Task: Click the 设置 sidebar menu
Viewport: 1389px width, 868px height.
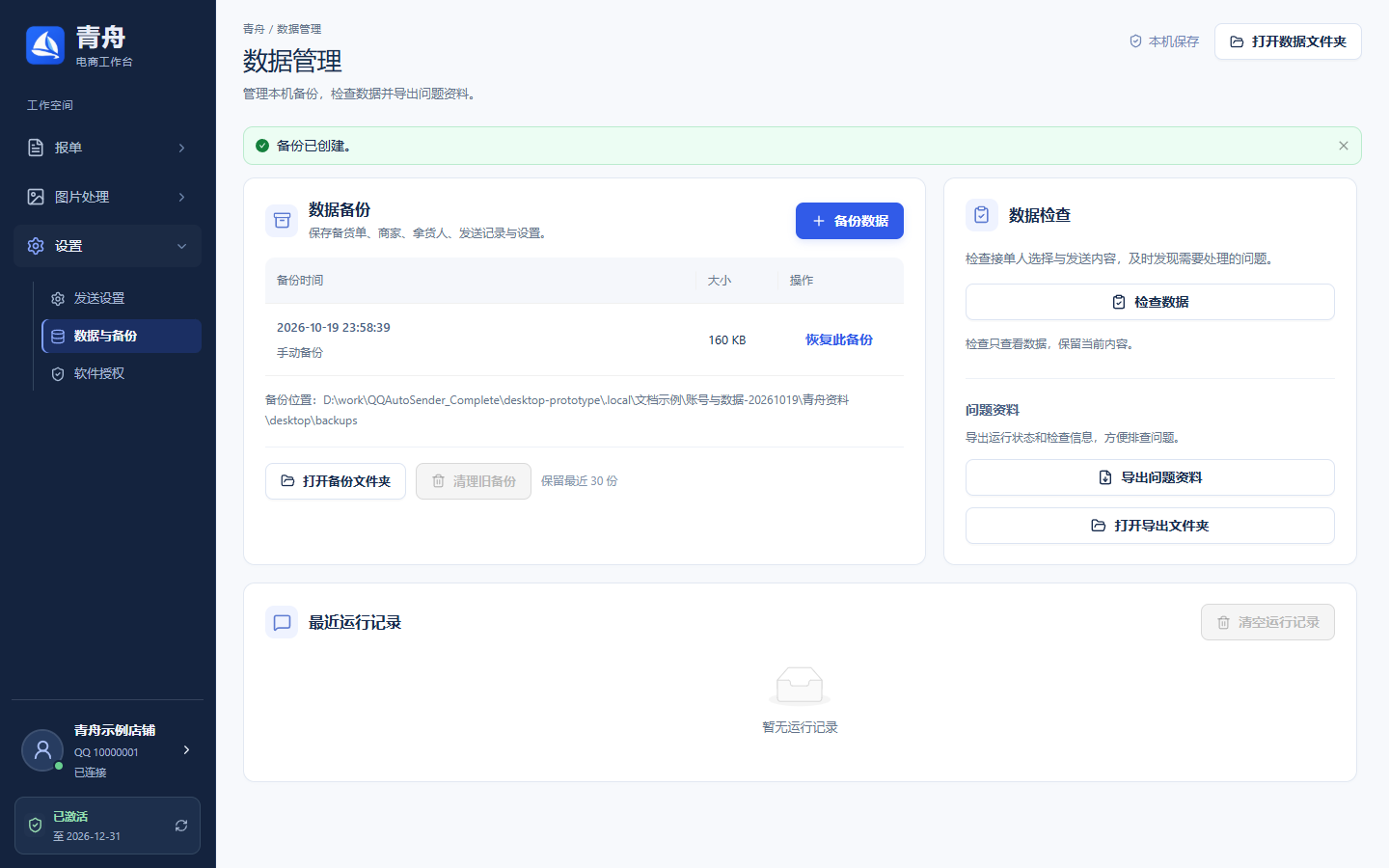Action: [x=107, y=246]
